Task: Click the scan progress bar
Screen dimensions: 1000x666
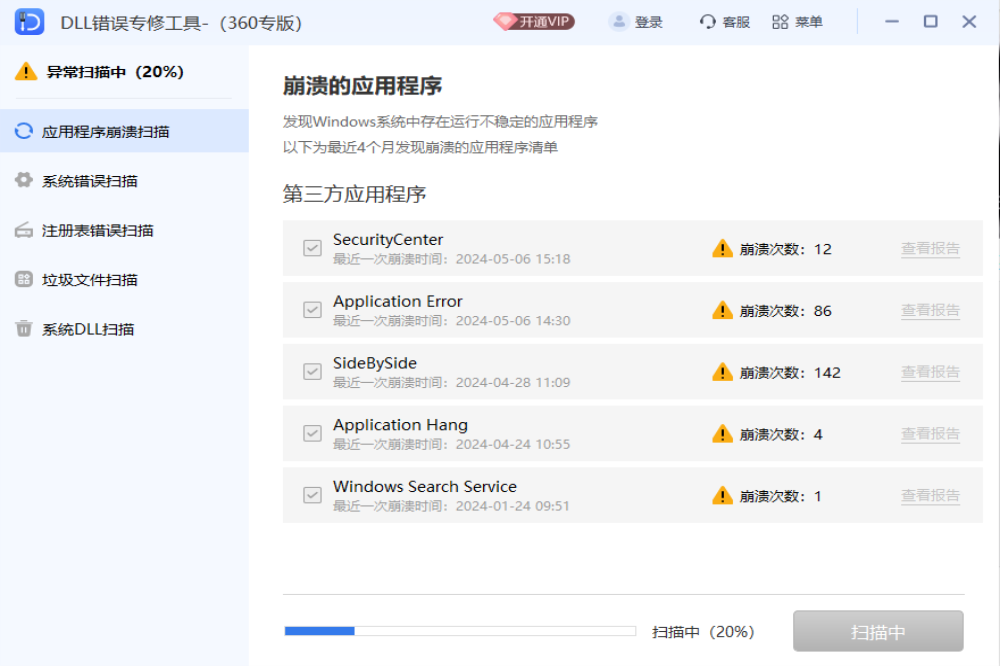Action: pyautogui.click(x=458, y=630)
